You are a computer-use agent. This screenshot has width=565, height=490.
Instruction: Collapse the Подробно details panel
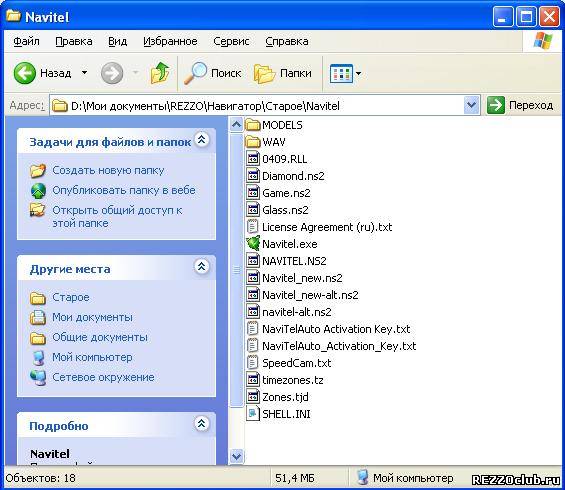[x=201, y=423]
